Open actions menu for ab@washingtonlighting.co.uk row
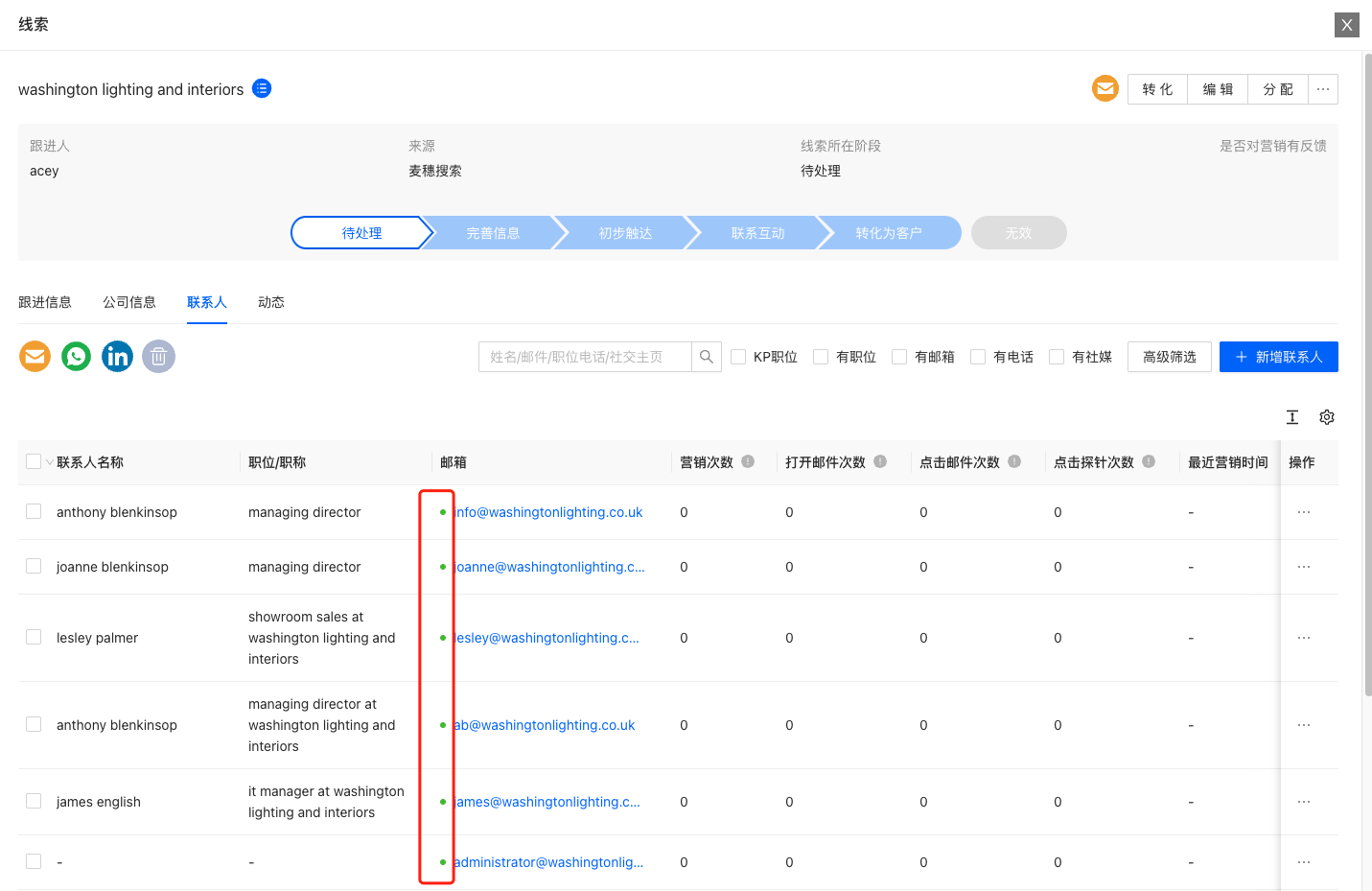1372x891 pixels. [x=1304, y=725]
